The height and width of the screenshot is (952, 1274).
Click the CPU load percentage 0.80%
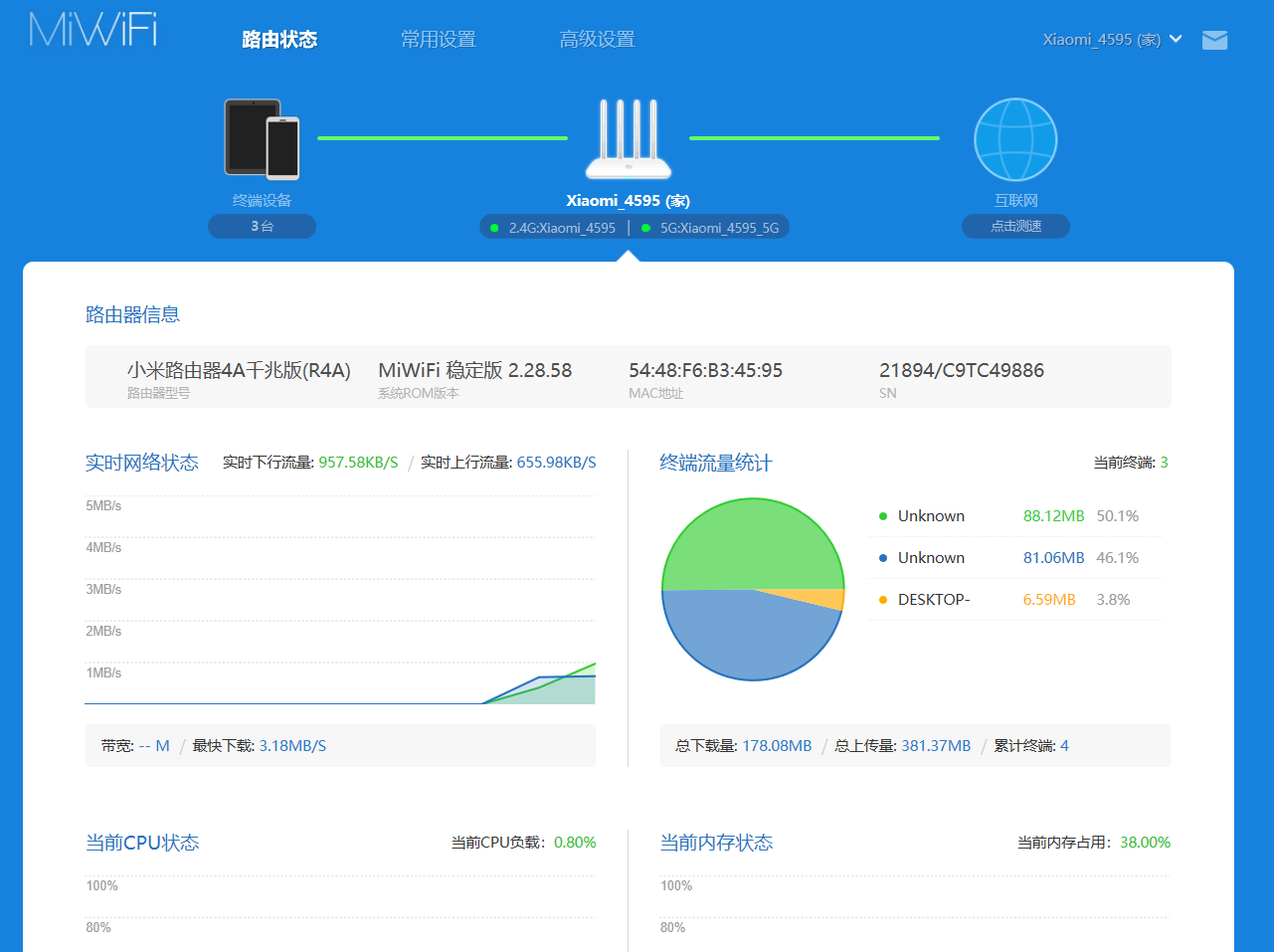(x=573, y=842)
